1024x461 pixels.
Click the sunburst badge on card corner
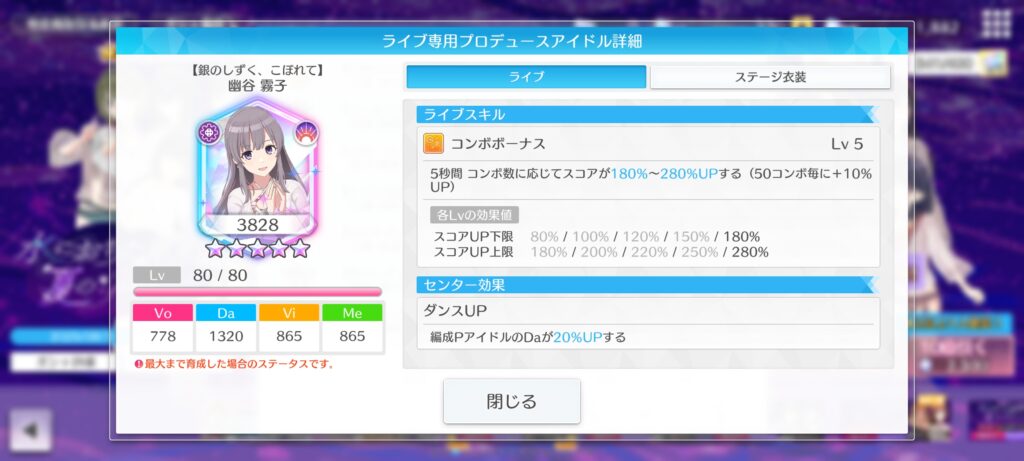click(x=305, y=133)
